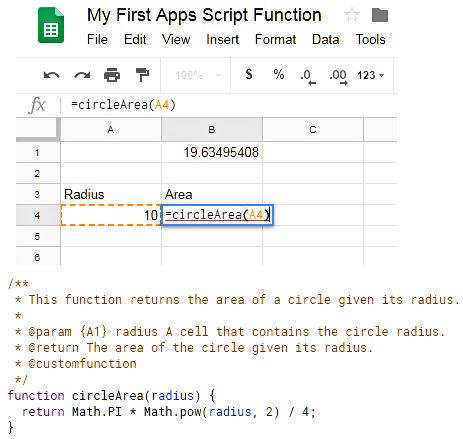Click the @param {A1} radius comment line
This screenshot has height=439, width=463.
click(230, 332)
